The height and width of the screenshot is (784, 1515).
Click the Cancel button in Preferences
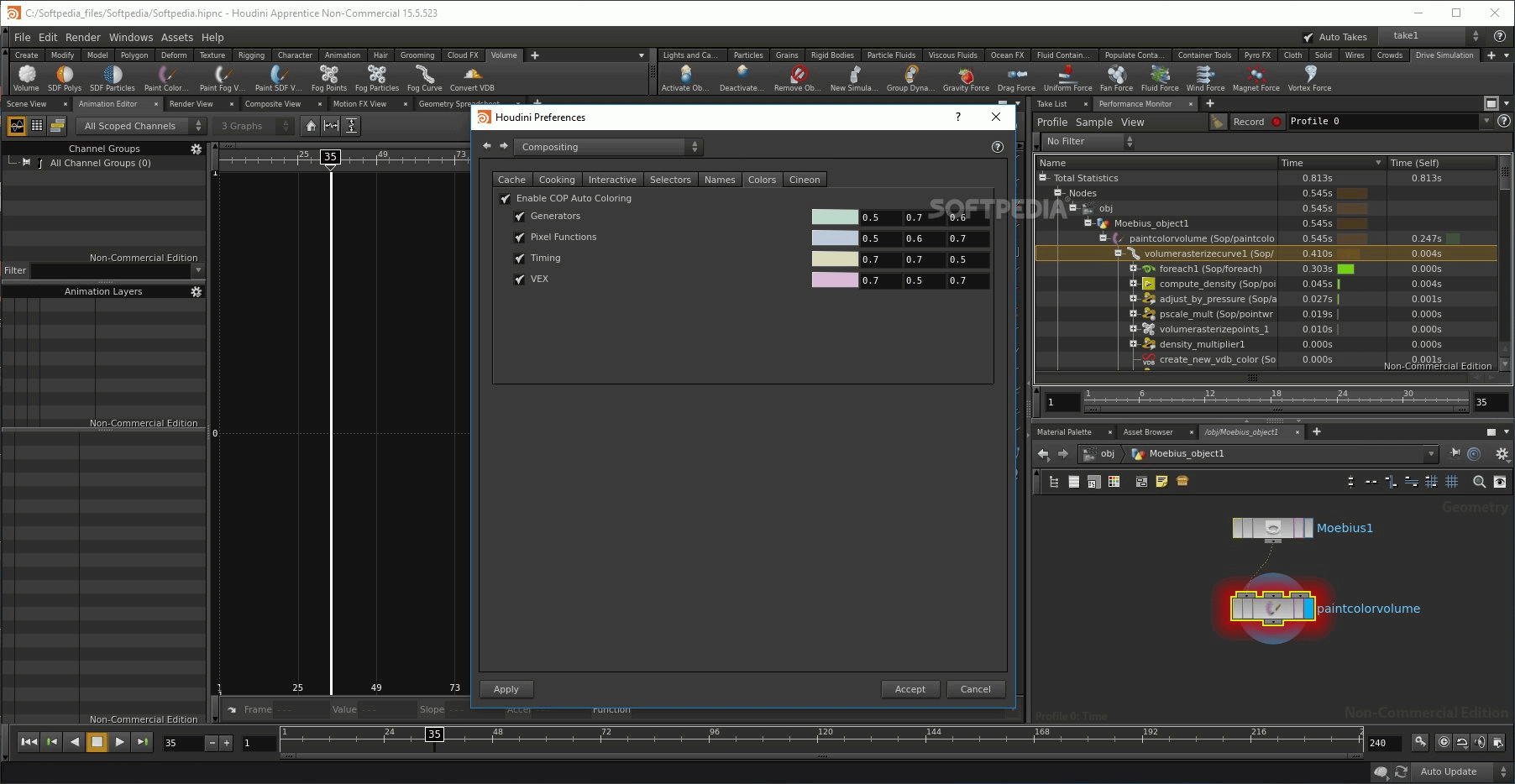tap(976, 689)
